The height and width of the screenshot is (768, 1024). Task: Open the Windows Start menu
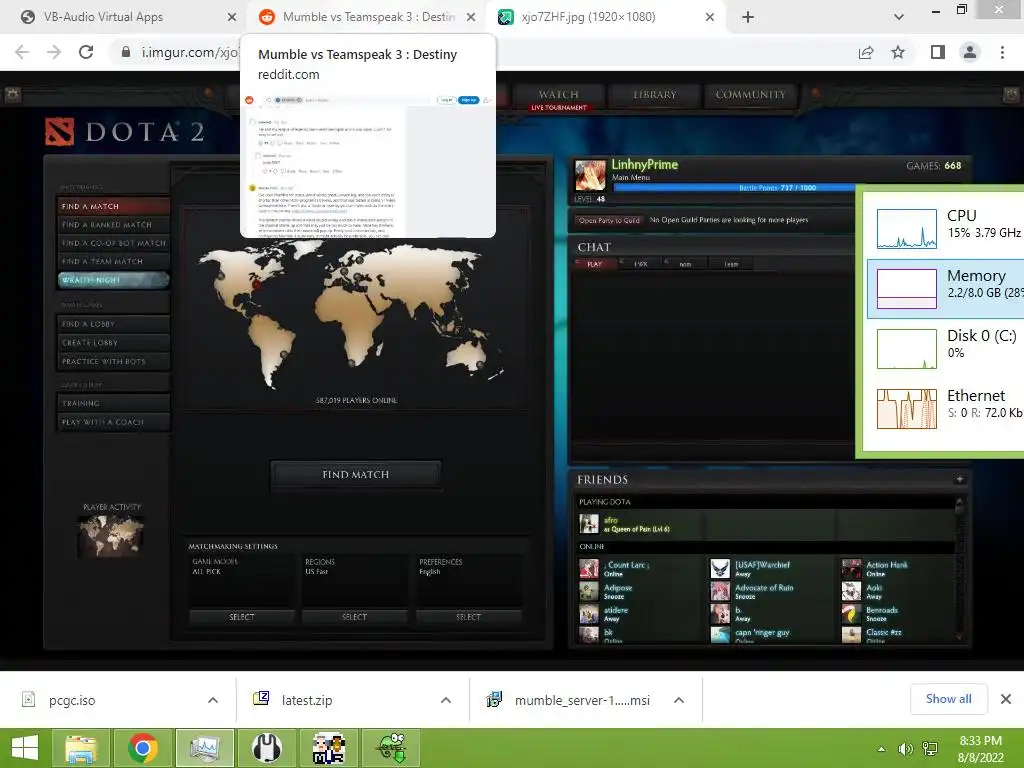point(25,748)
